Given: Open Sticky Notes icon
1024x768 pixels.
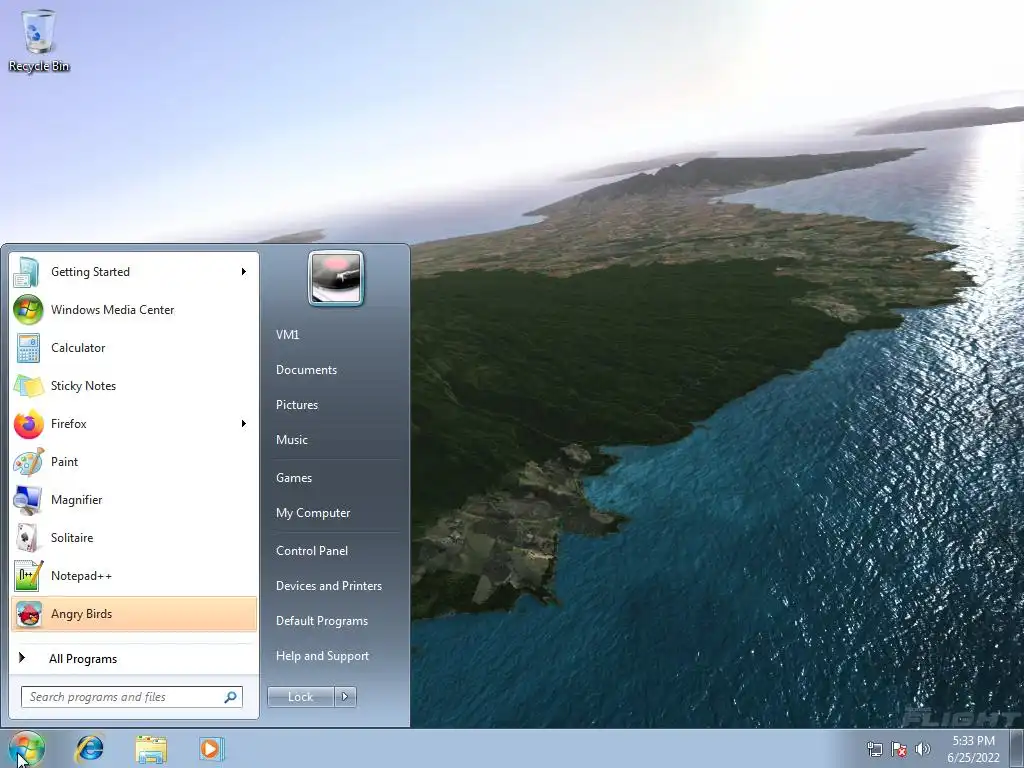Looking at the screenshot, I should click(27, 385).
